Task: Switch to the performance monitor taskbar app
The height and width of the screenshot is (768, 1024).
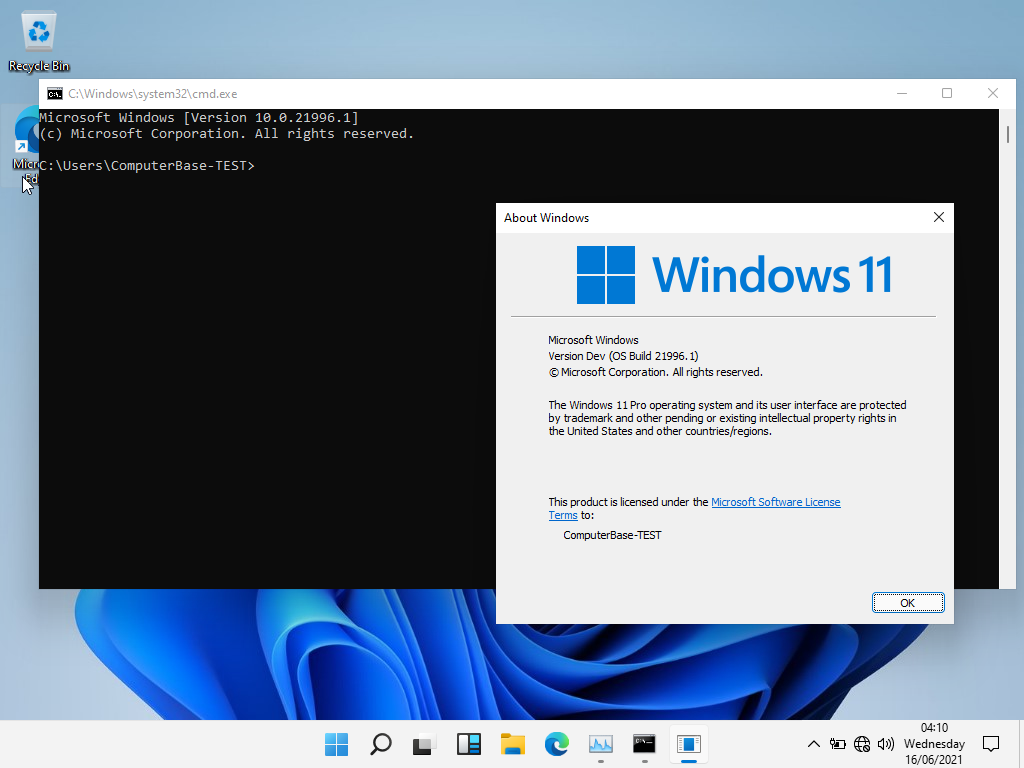Action: (600, 744)
